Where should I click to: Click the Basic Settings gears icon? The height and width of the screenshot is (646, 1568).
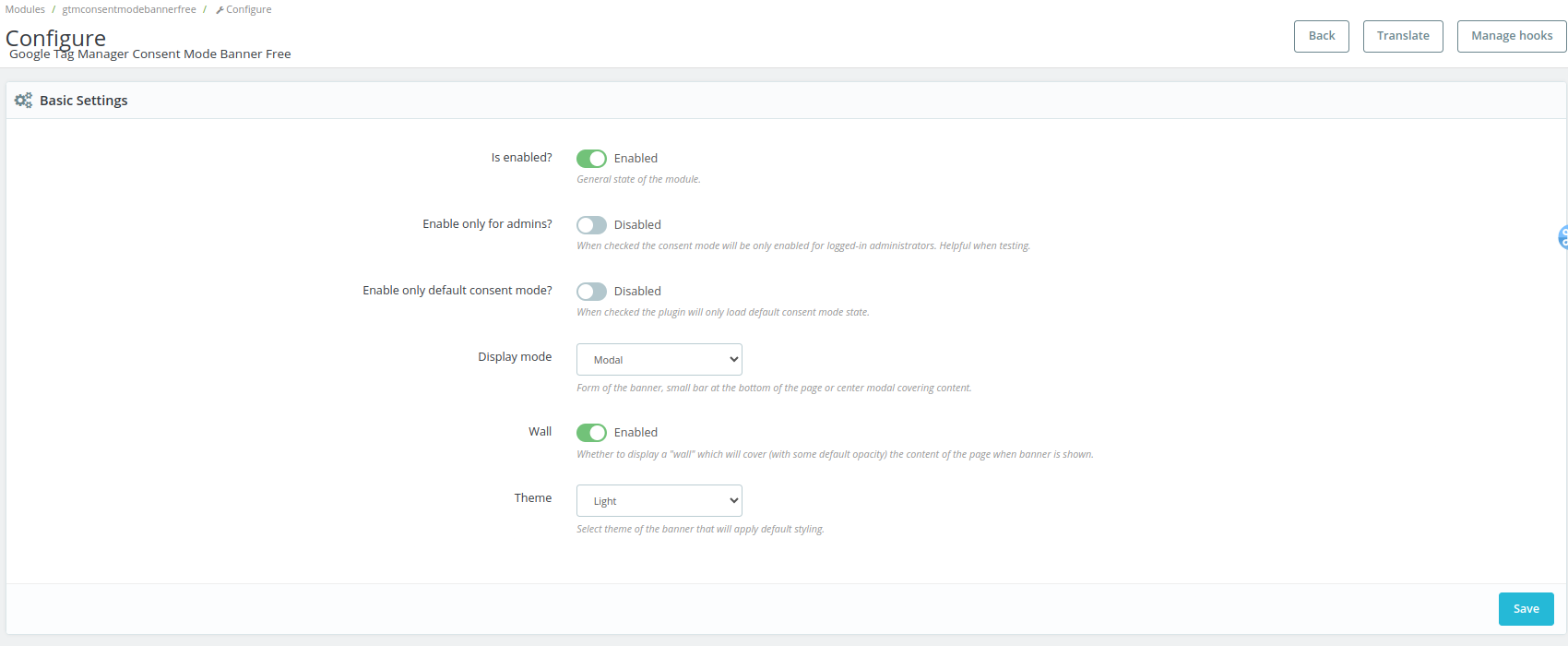pyautogui.click(x=23, y=101)
